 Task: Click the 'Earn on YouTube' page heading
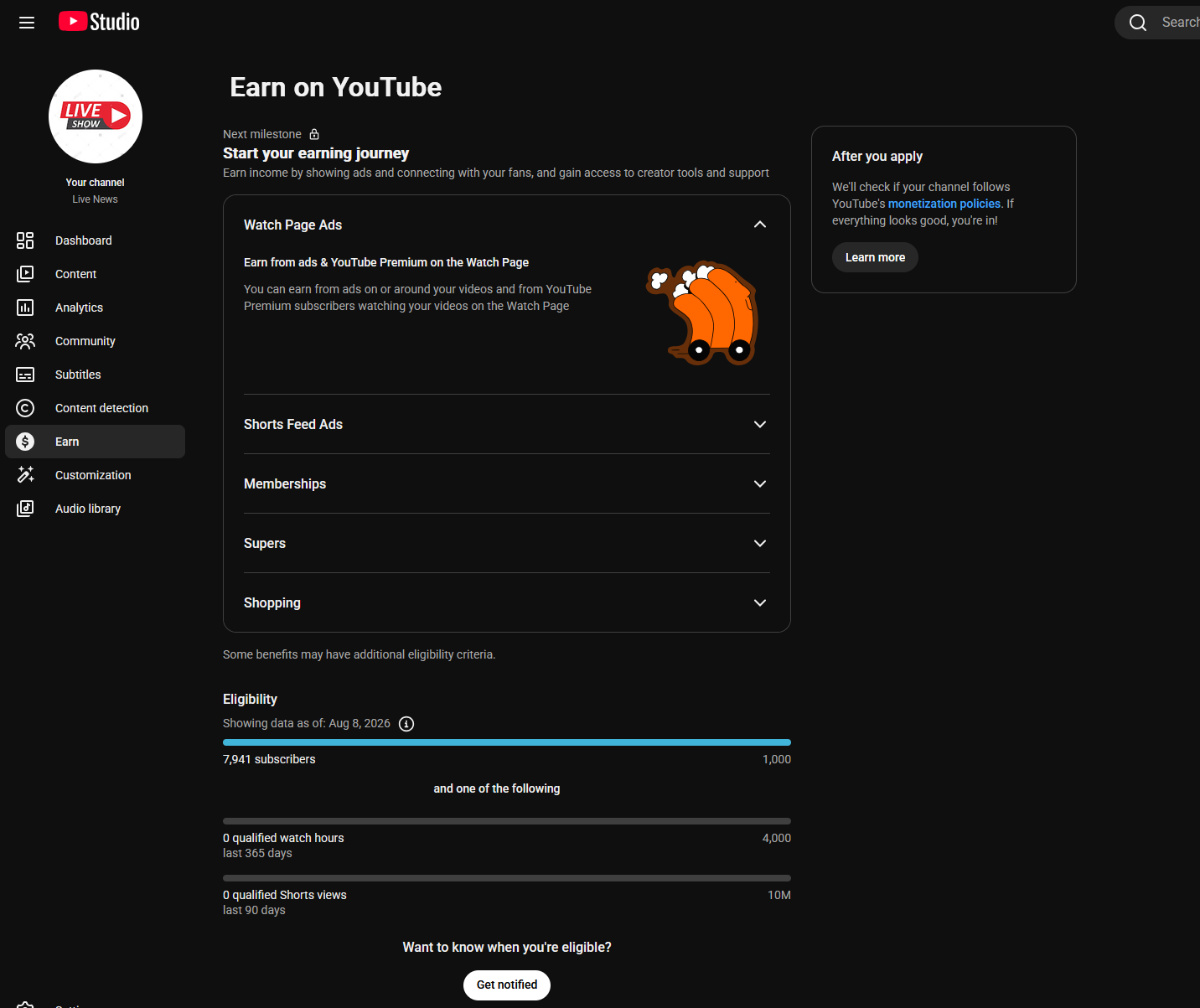tap(336, 87)
